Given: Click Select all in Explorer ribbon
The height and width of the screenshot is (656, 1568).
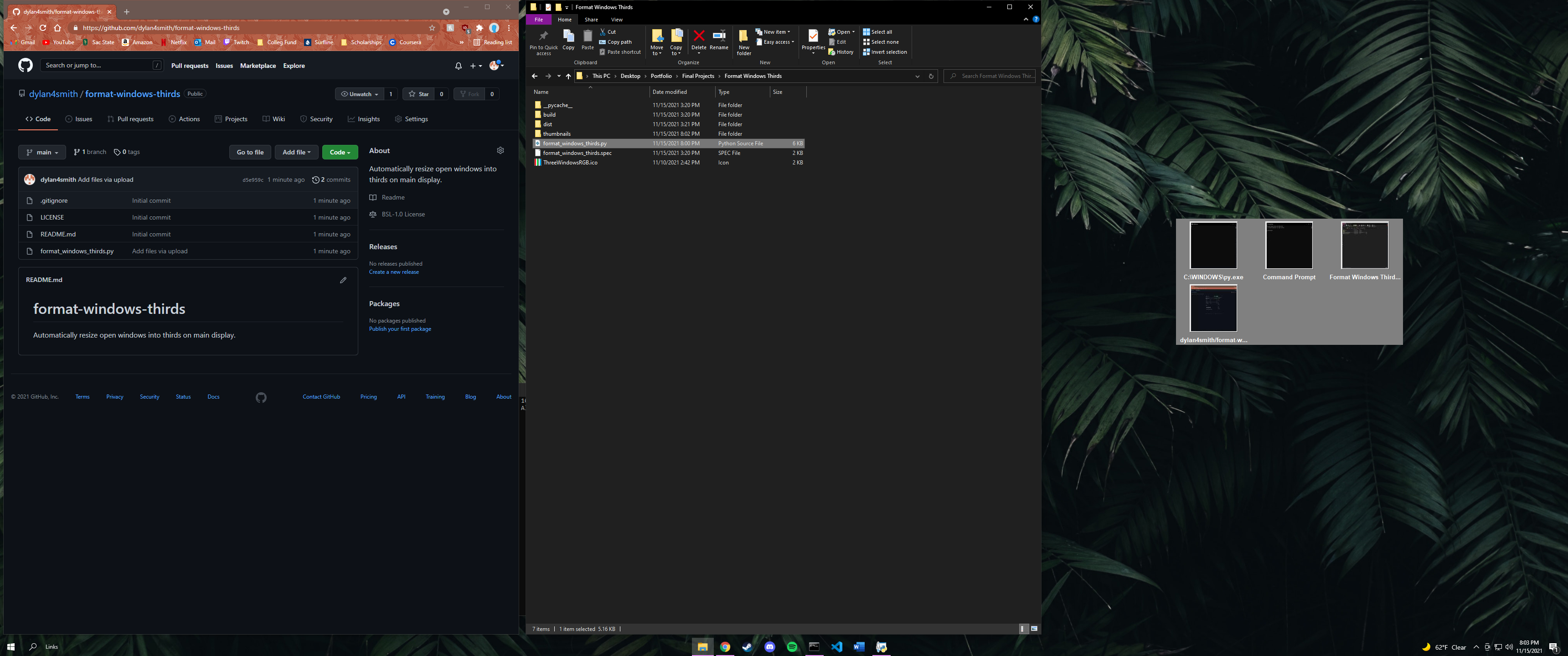Looking at the screenshot, I should pos(877,31).
